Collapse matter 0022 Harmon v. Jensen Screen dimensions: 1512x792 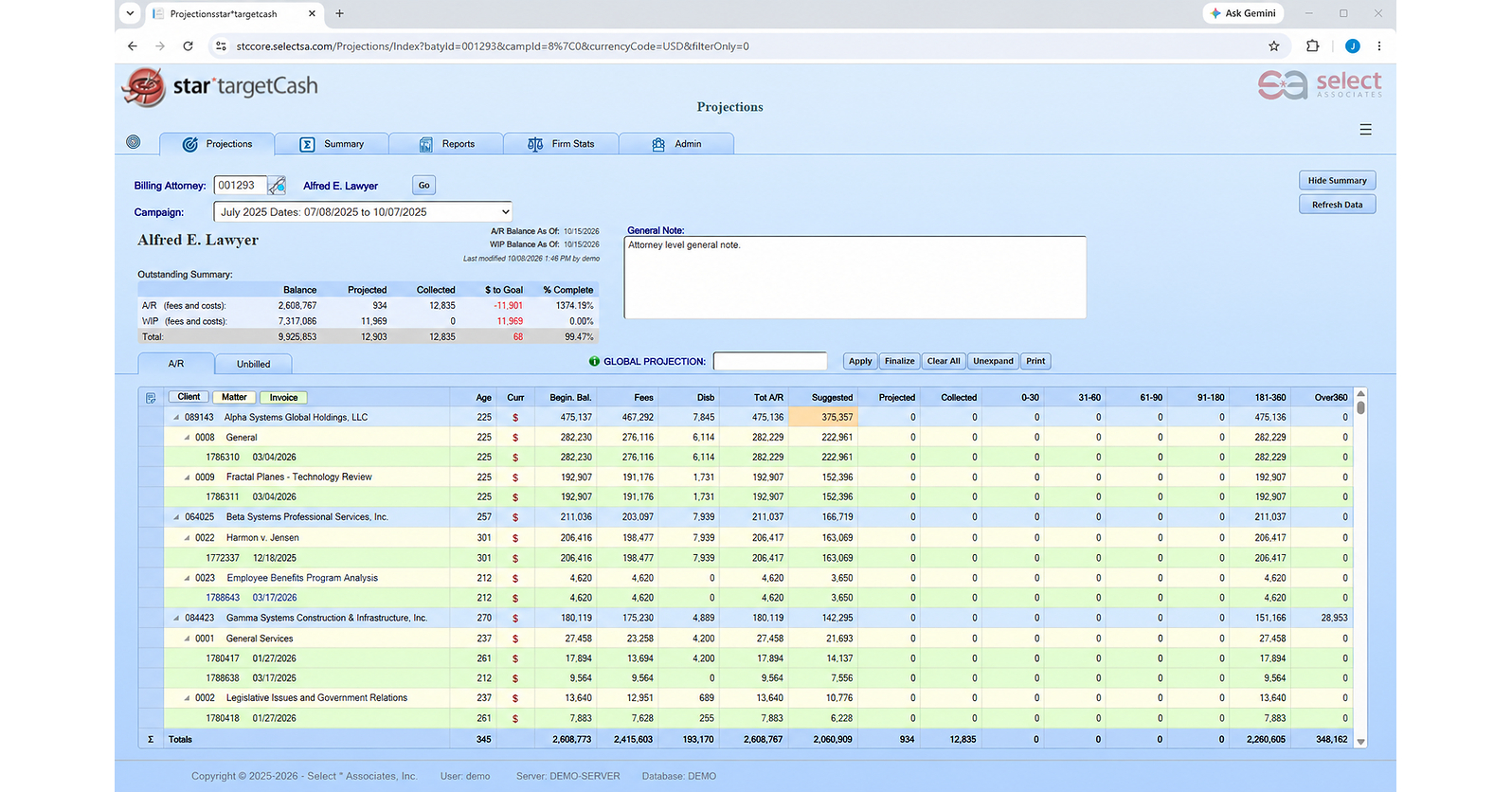[x=187, y=538]
